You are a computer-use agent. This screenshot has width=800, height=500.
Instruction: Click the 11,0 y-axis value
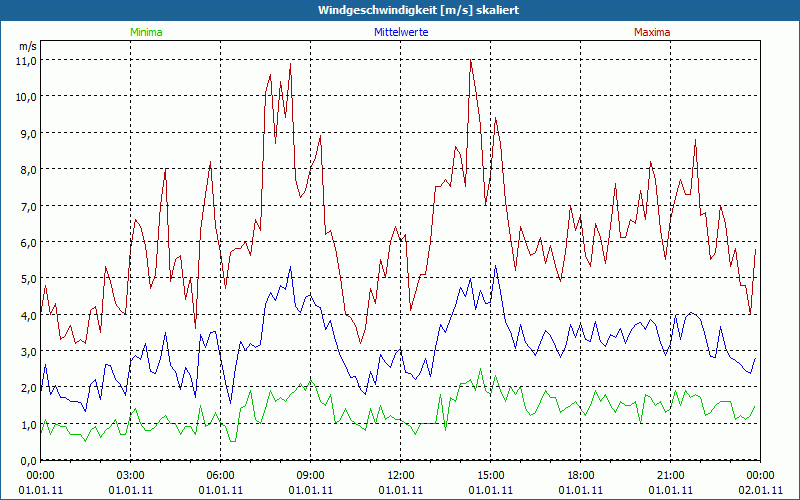[x=28, y=61]
